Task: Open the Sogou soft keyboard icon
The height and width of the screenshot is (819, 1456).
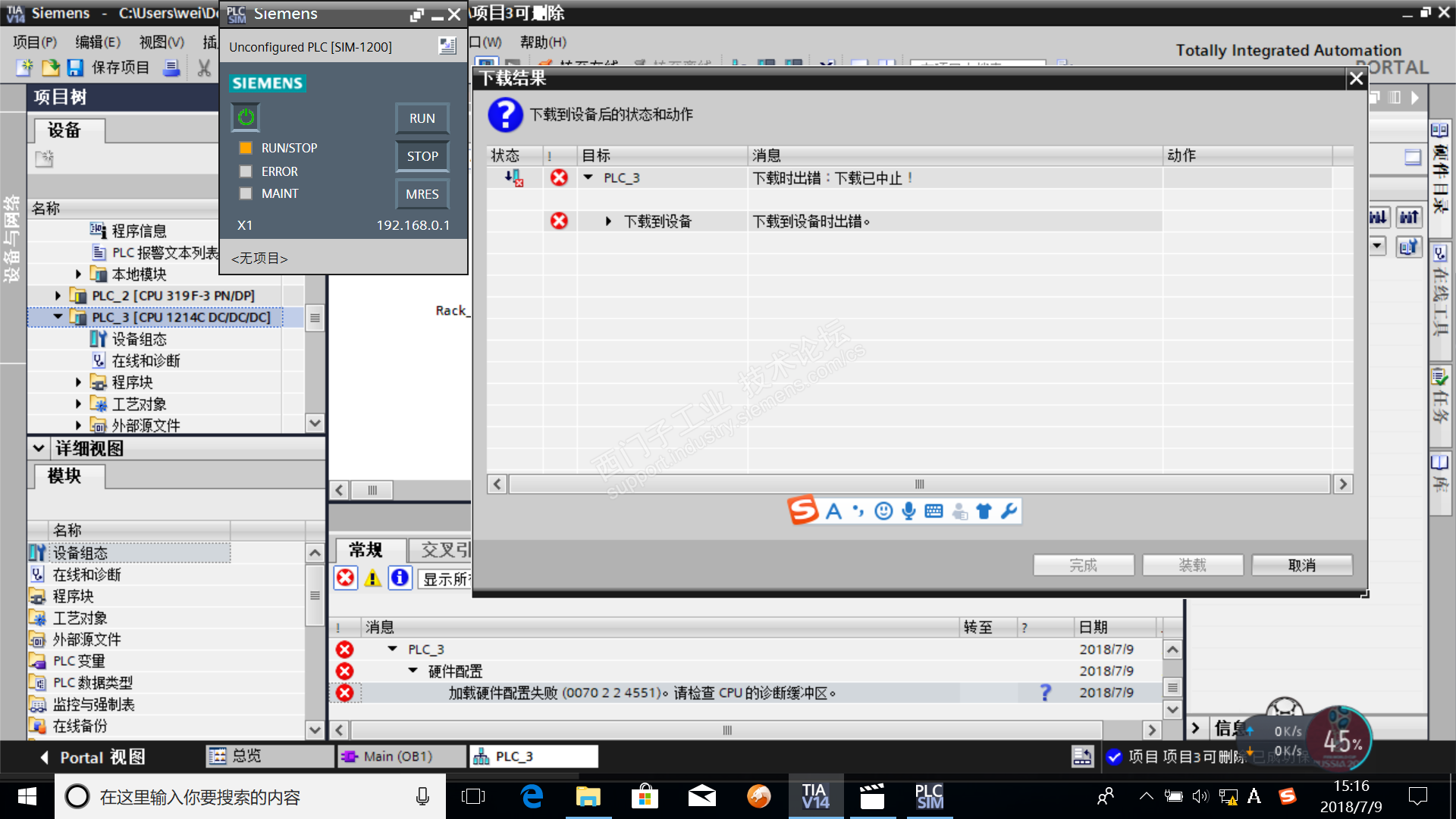Action: [934, 511]
